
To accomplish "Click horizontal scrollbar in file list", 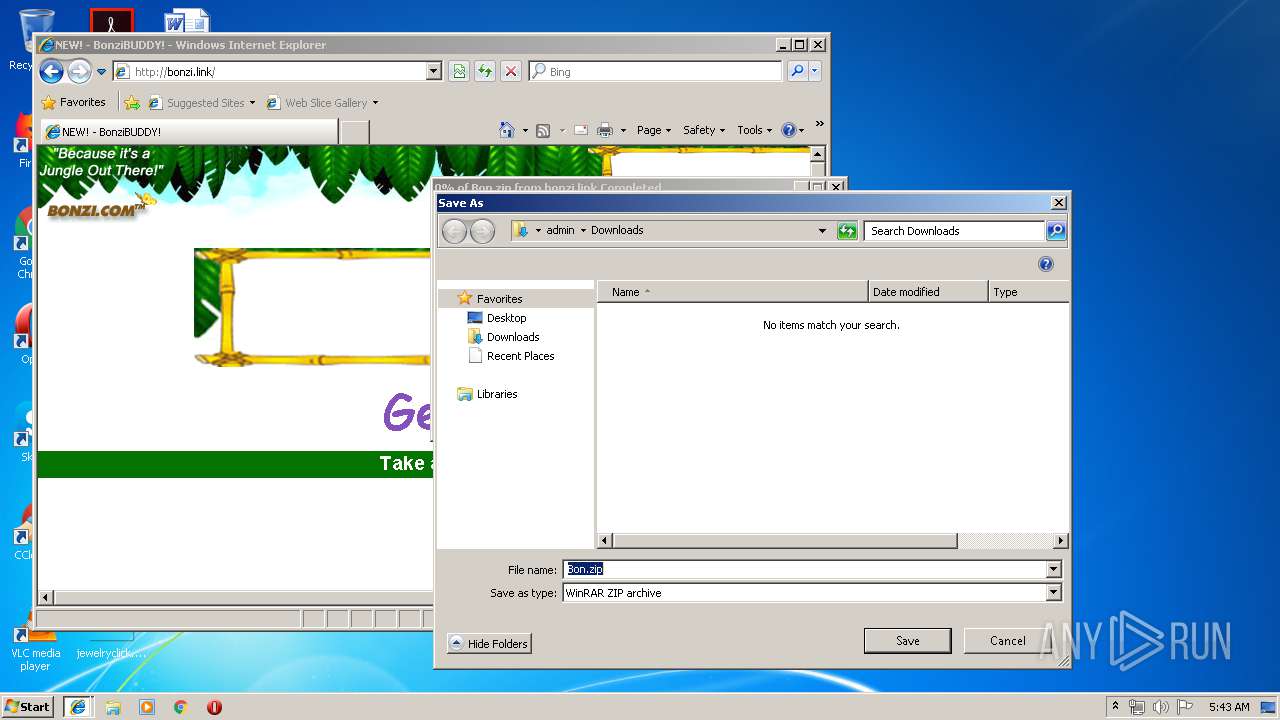I will tap(785, 541).
